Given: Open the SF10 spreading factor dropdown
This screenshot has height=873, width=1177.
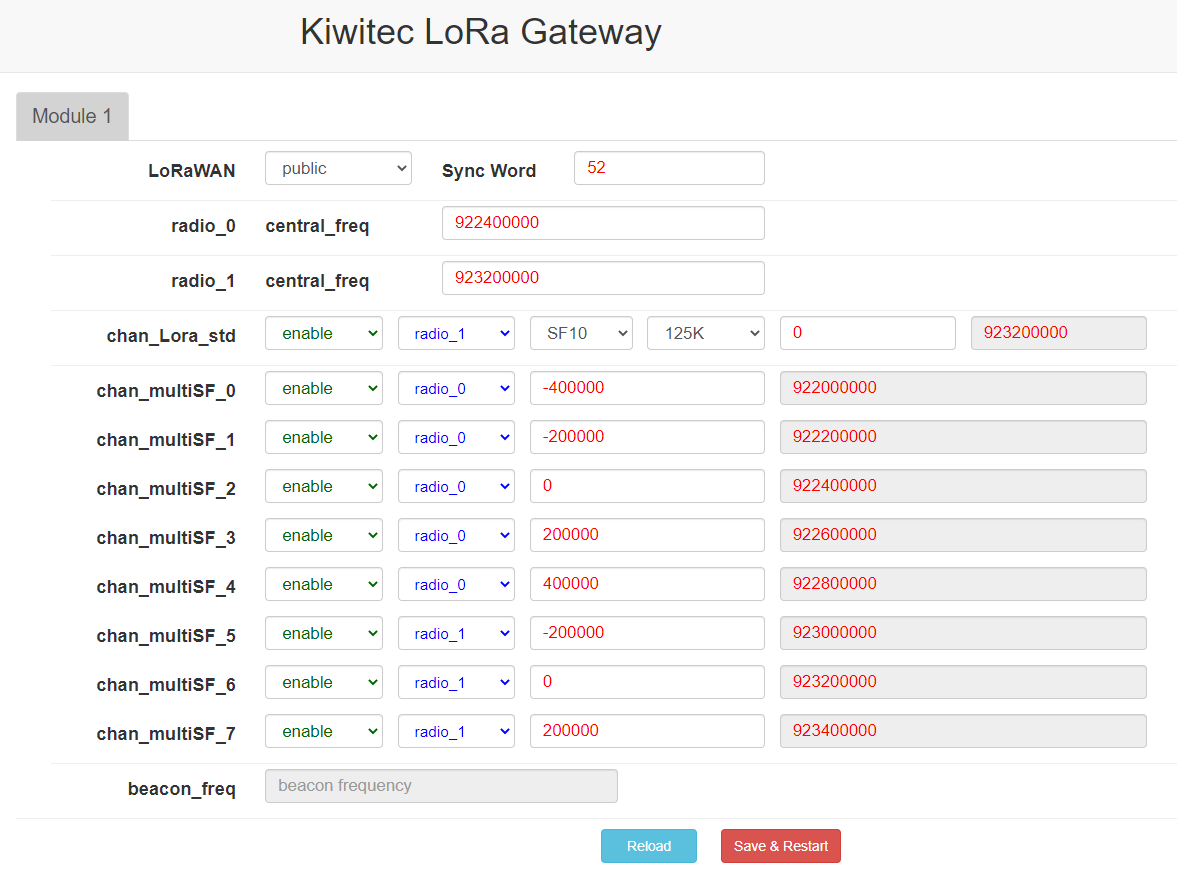Looking at the screenshot, I should (581, 333).
